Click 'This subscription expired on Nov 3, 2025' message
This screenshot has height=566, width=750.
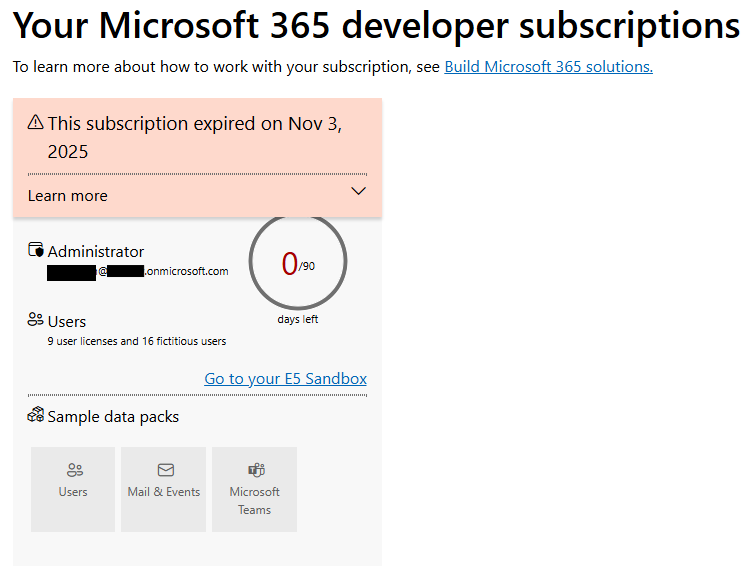[195, 137]
